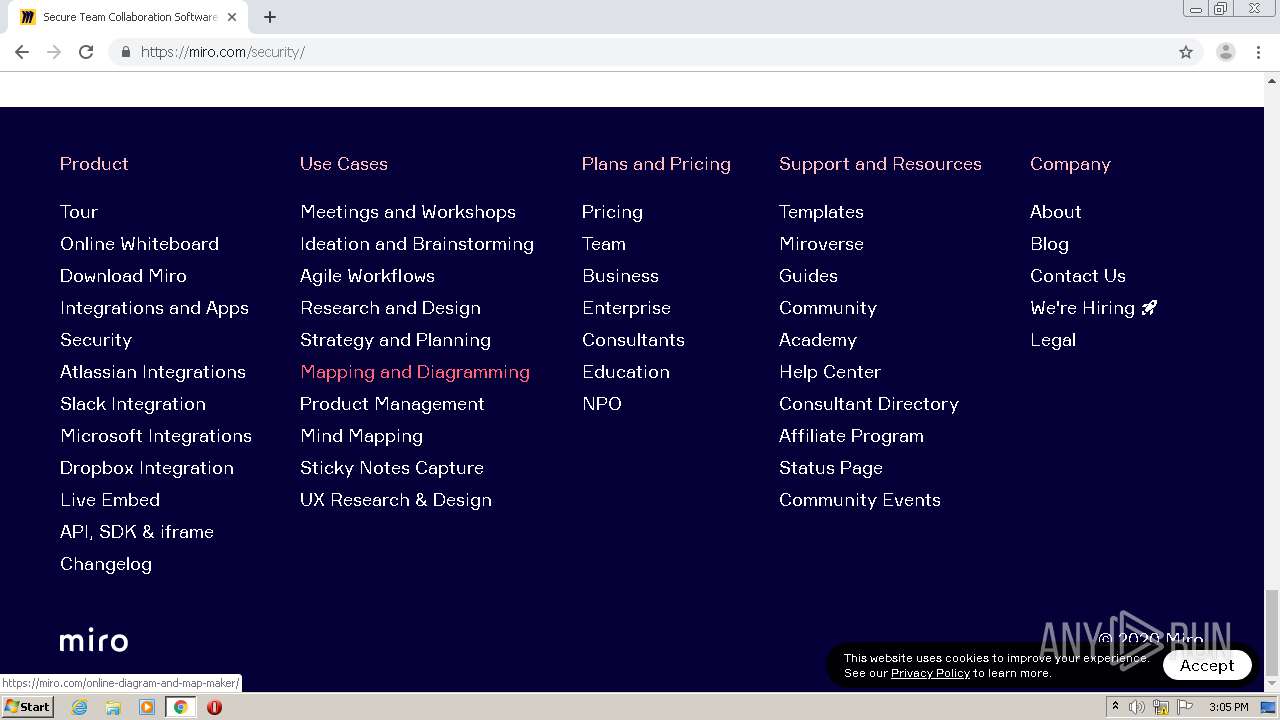Open a new browser tab
This screenshot has height=720, width=1280.
click(270, 17)
